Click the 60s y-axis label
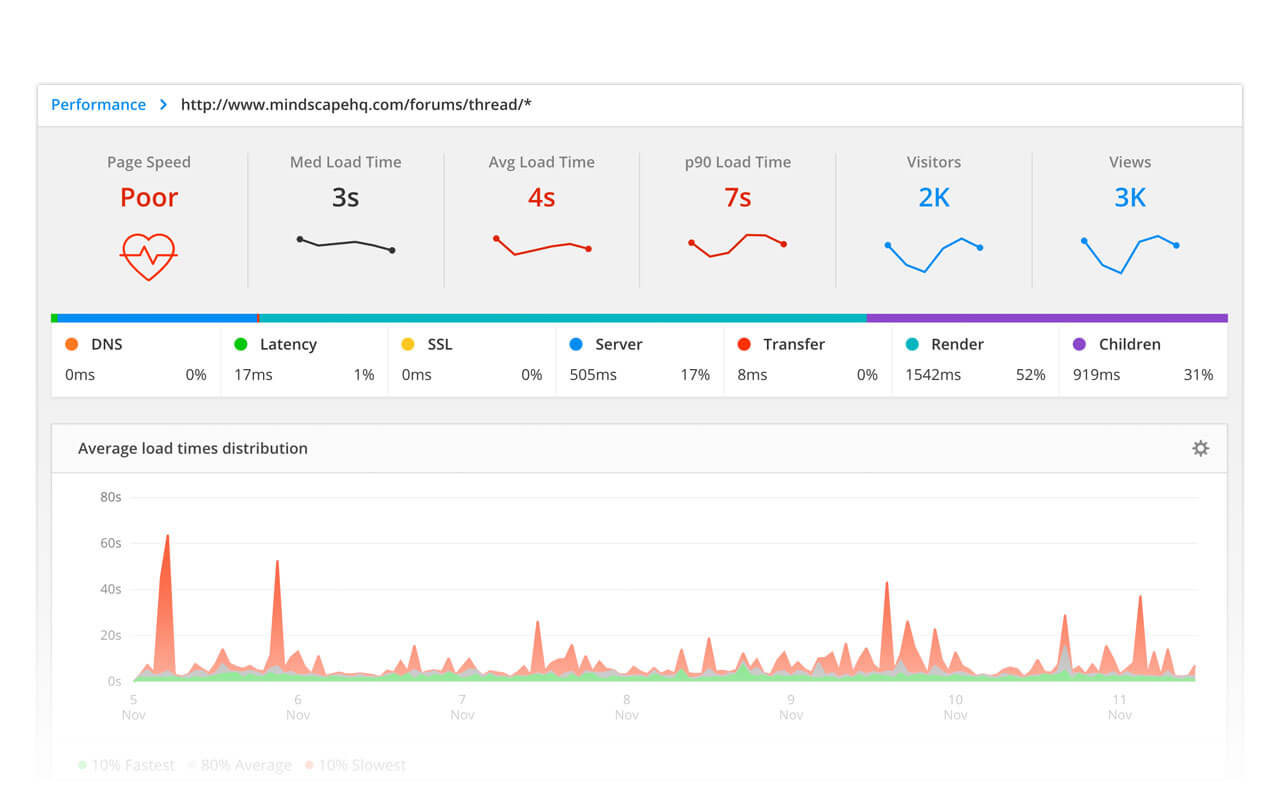This screenshot has width=1280, height=800. [110, 543]
